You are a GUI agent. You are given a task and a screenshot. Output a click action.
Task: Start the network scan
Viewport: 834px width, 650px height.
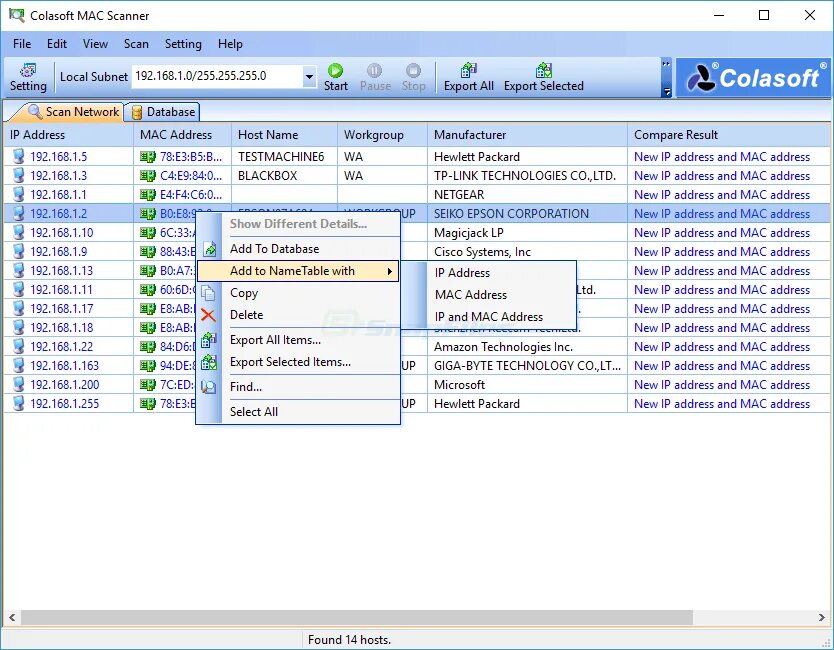[336, 78]
